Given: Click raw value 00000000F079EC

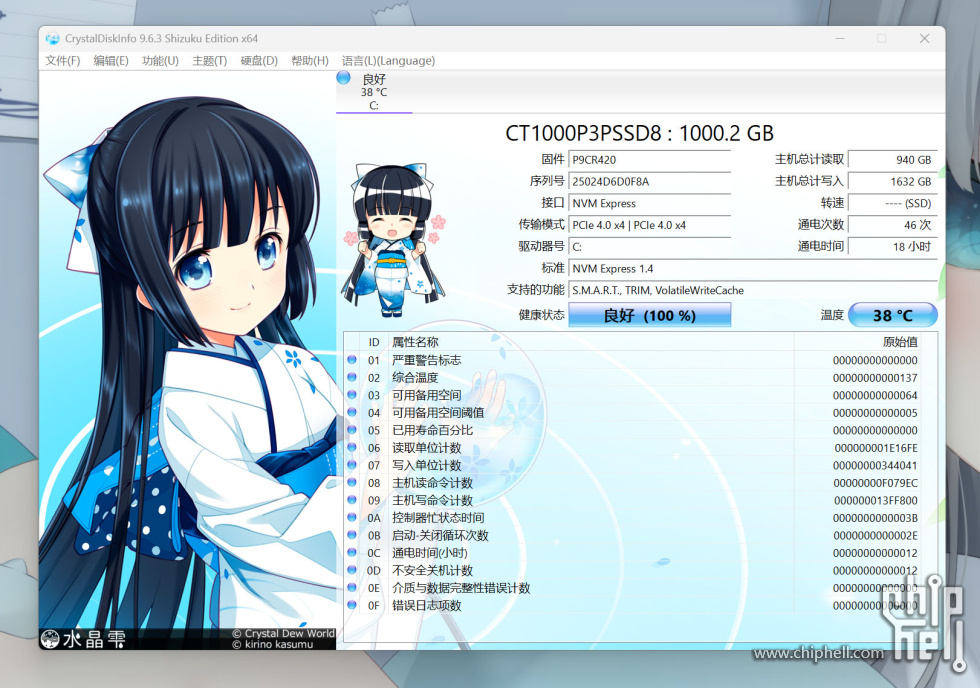Looking at the screenshot, I should [876, 482].
